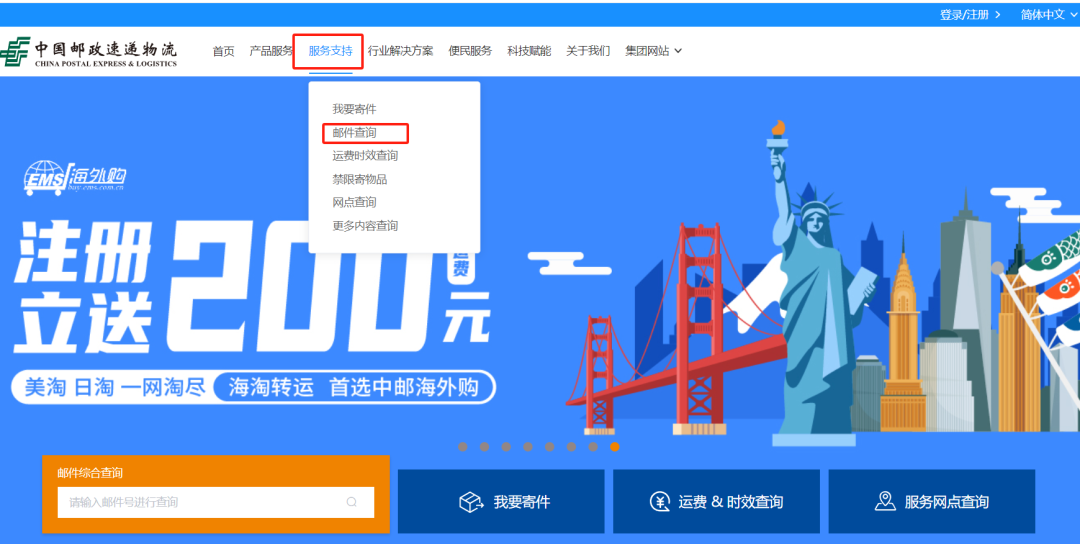Open the 便民服务 menu

tap(470, 51)
